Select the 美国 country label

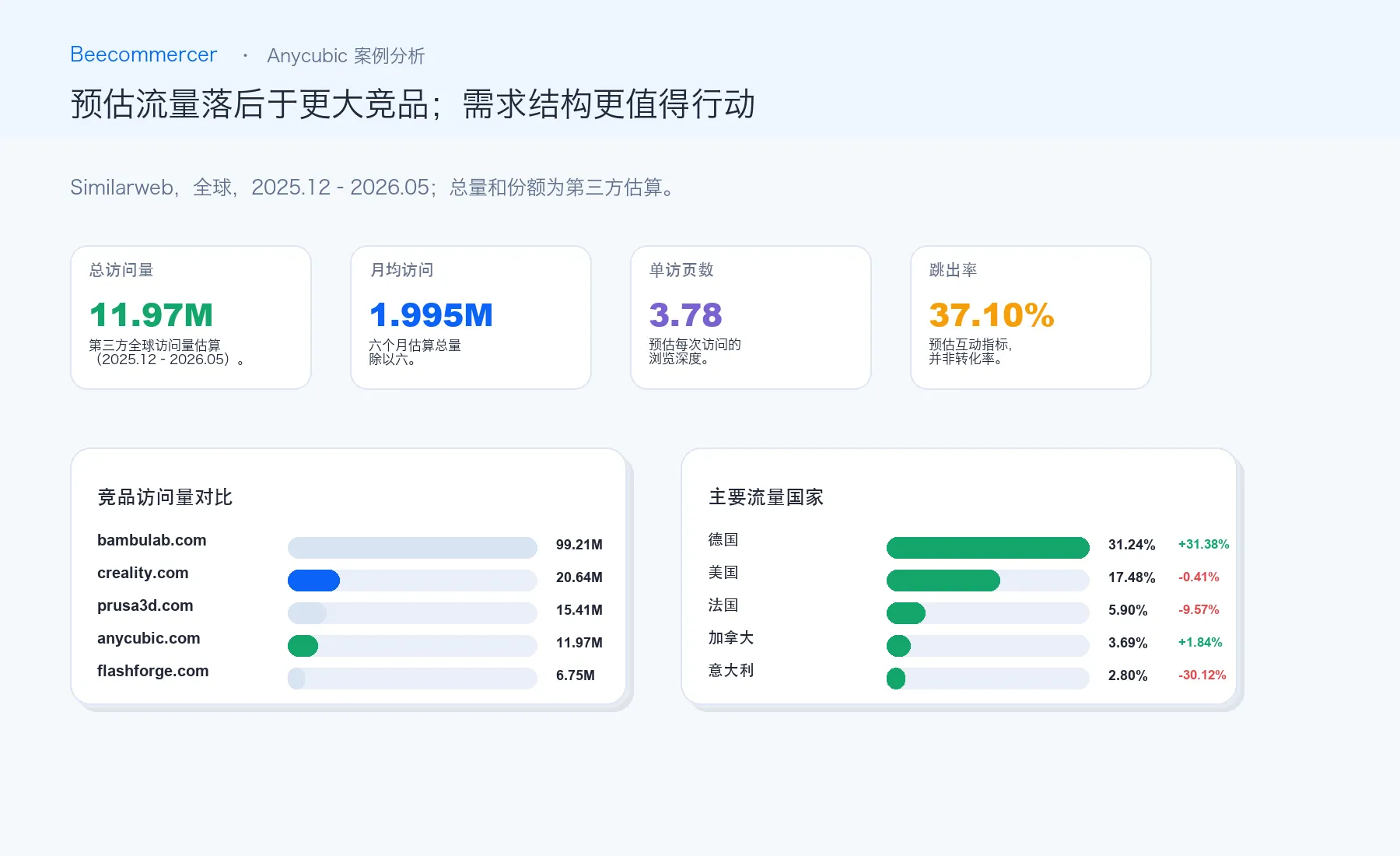tap(723, 573)
